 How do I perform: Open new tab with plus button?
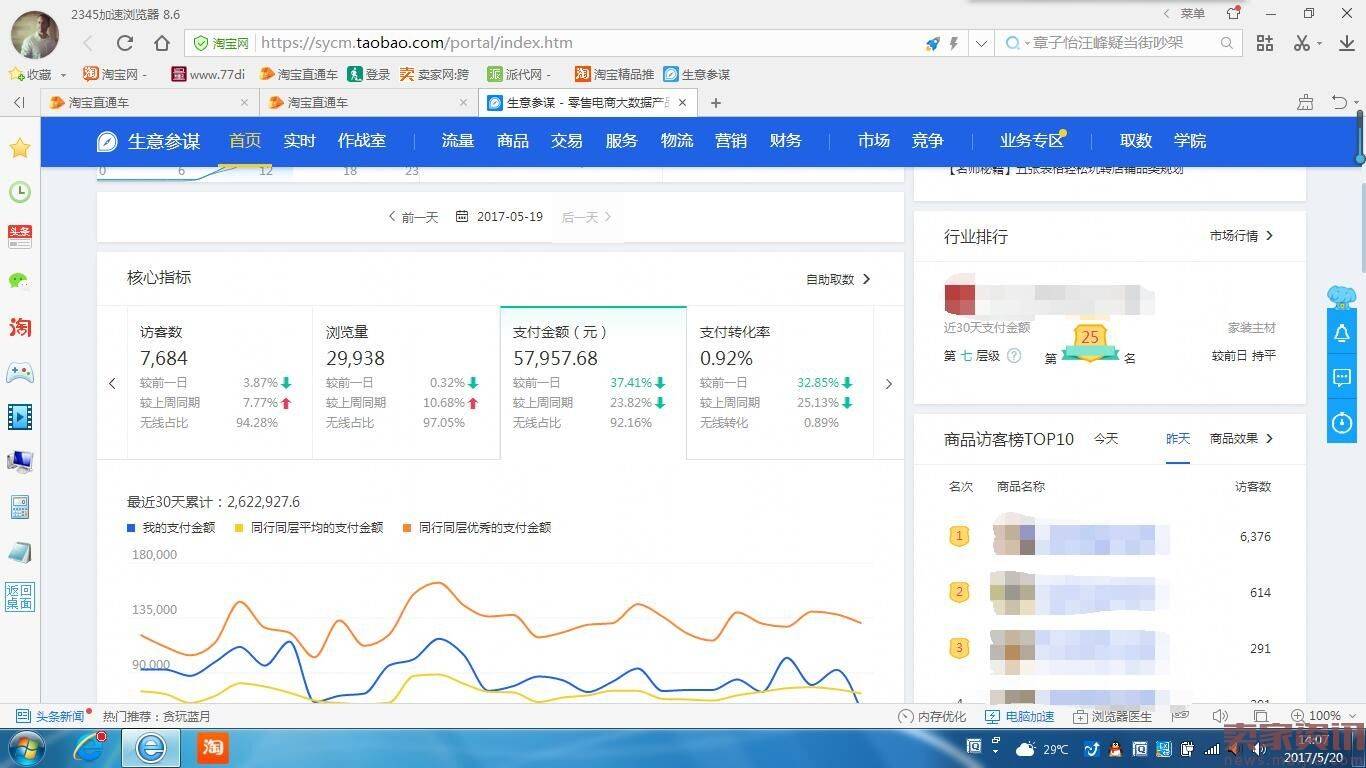tap(715, 103)
